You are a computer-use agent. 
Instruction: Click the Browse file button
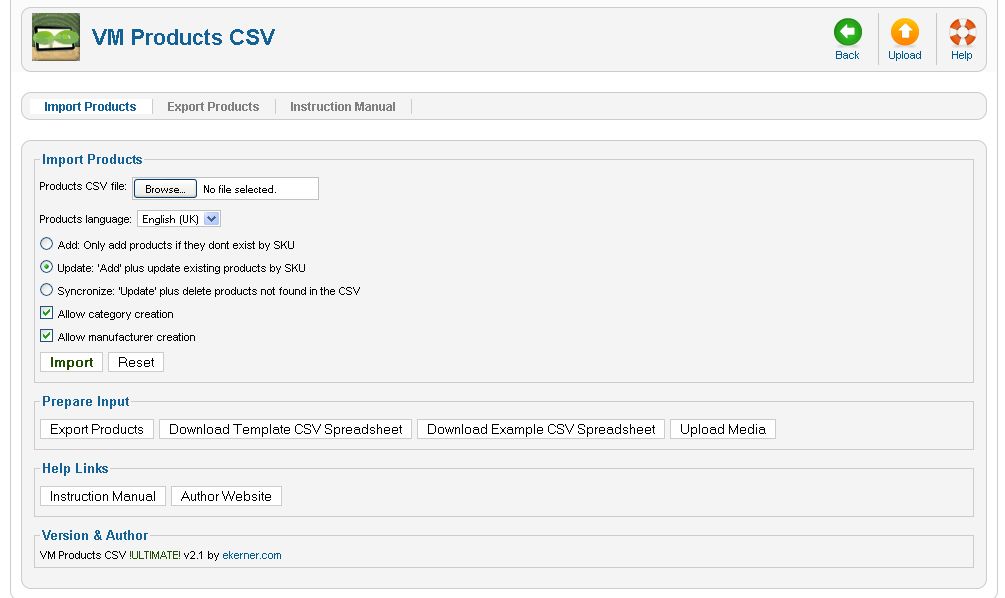165,189
